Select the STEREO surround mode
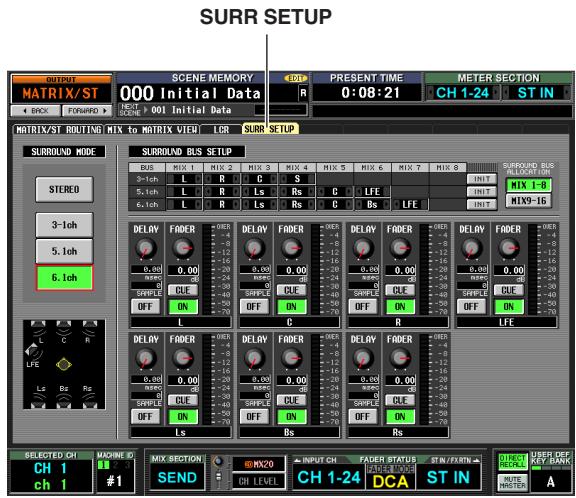576x498 pixels. coord(64,190)
